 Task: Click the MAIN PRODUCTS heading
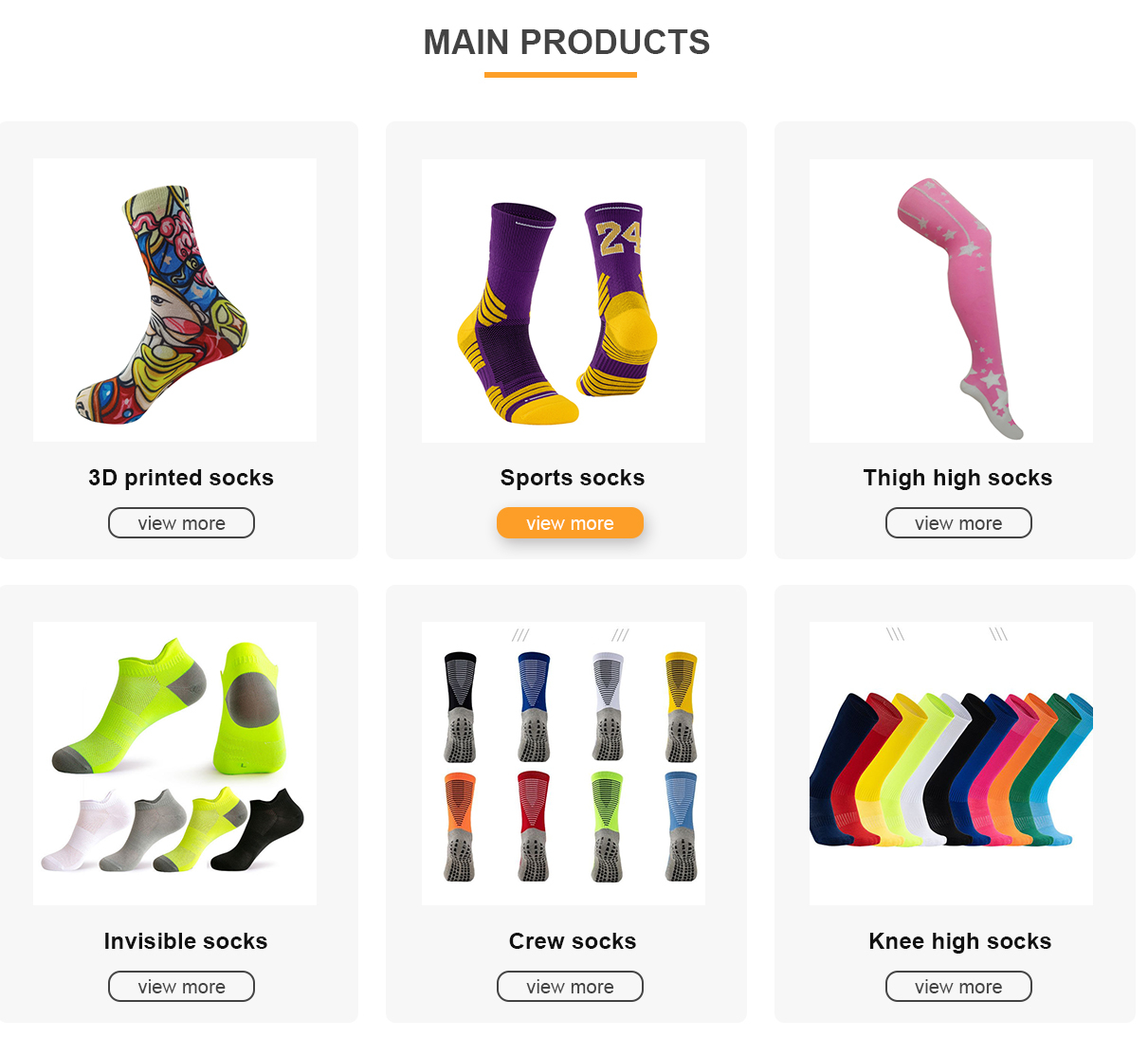tap(567, 43)
